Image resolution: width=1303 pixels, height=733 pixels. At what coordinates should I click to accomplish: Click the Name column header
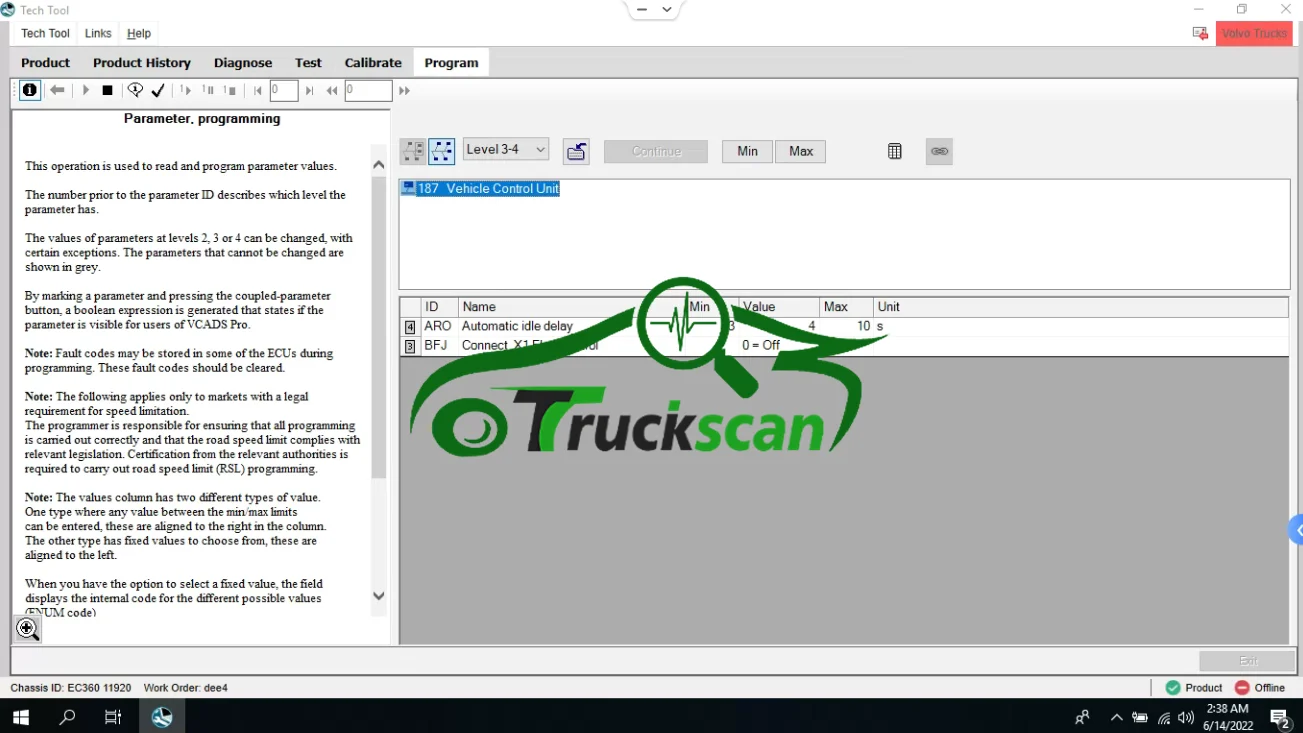click(571, 307)
